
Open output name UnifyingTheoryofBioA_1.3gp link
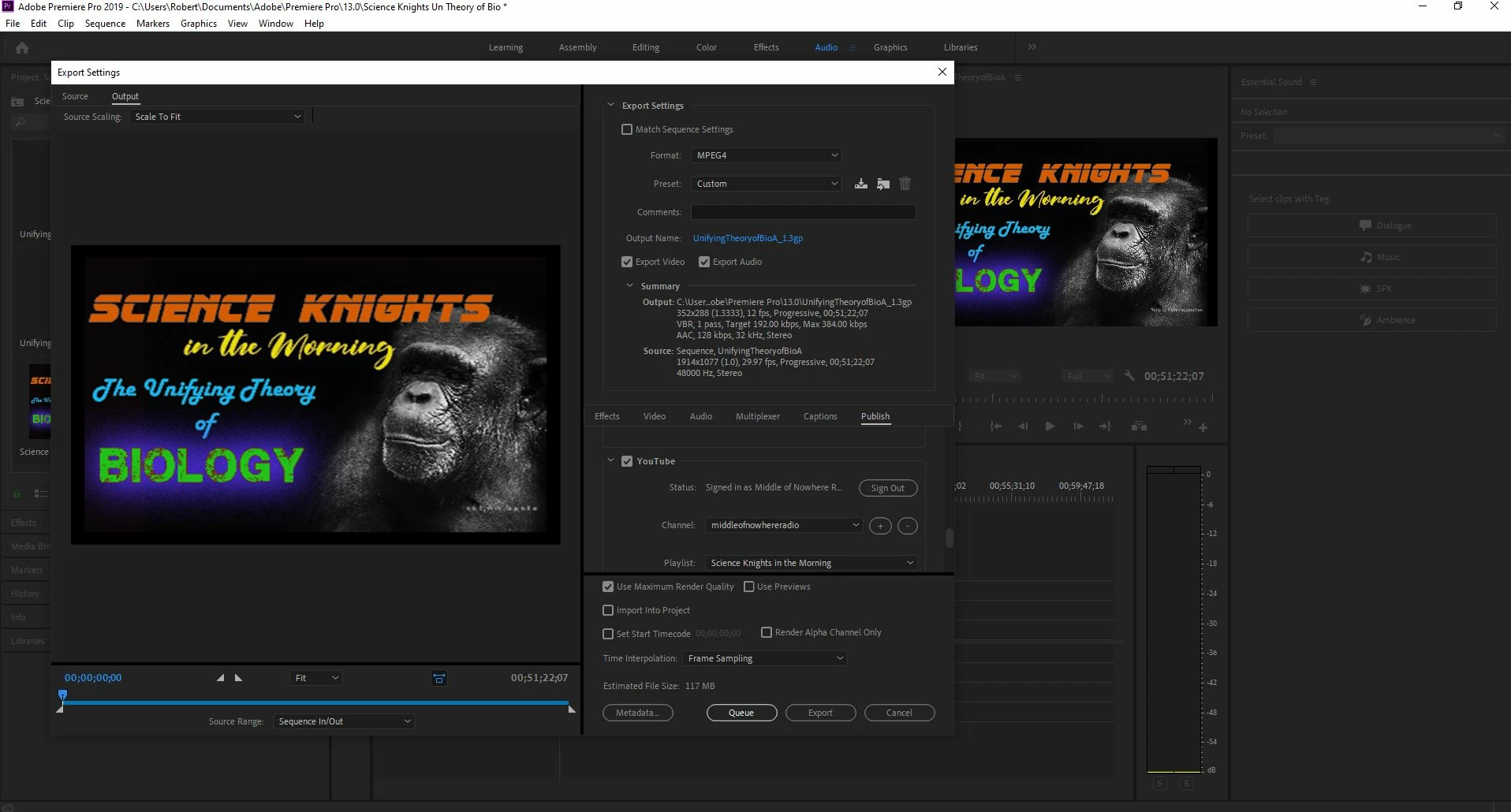pyautogui.click(x=748, y=238)
